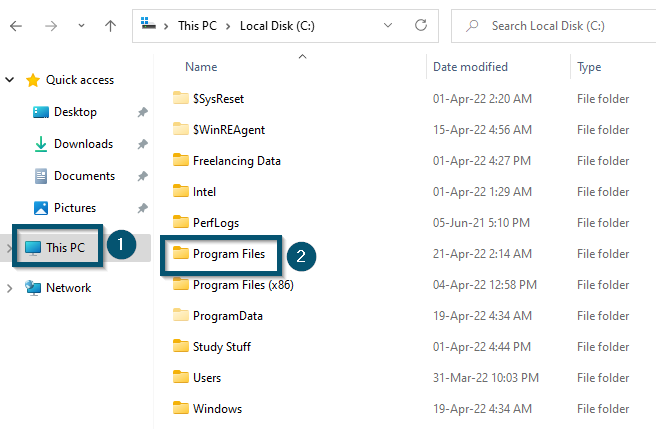Viewport: 656px width, 429px height.
Task: Click the Freelancing Data folder icon
Action: [181, 159]
